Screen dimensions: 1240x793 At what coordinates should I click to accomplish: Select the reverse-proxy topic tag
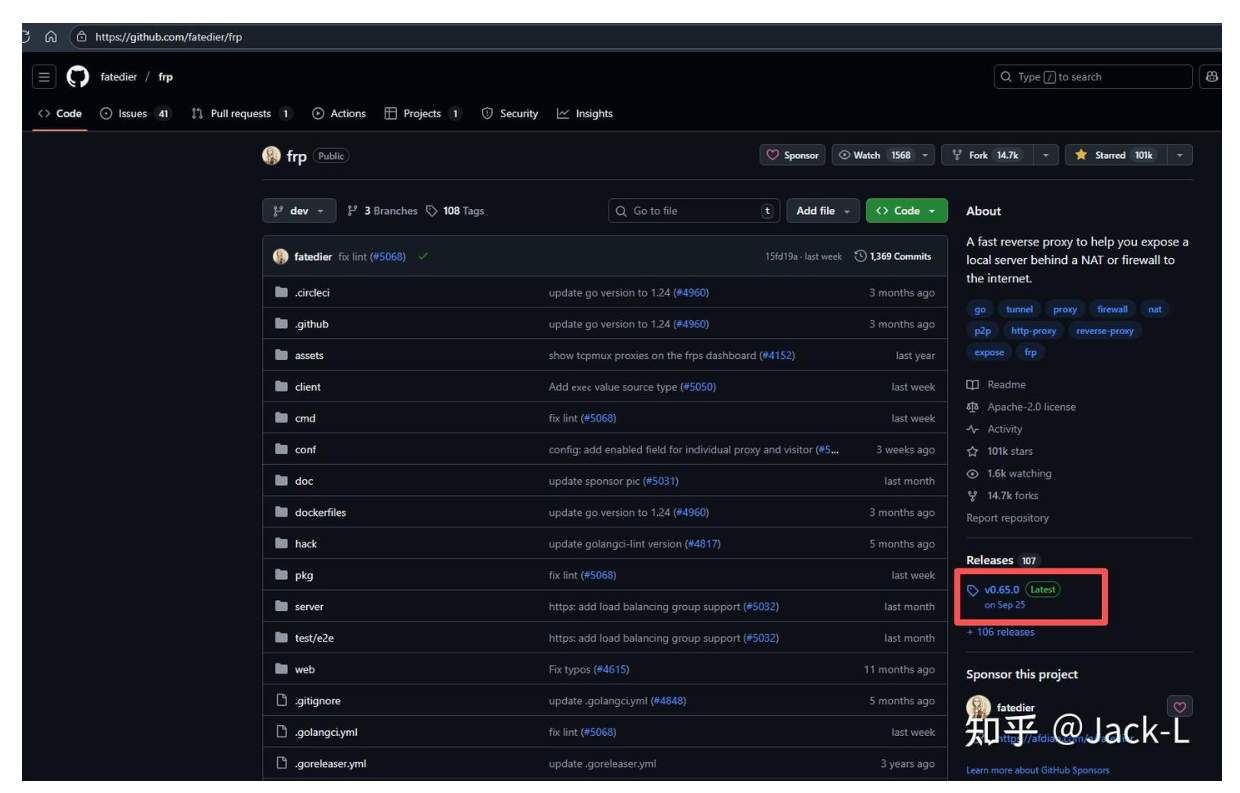point(1104,331)
